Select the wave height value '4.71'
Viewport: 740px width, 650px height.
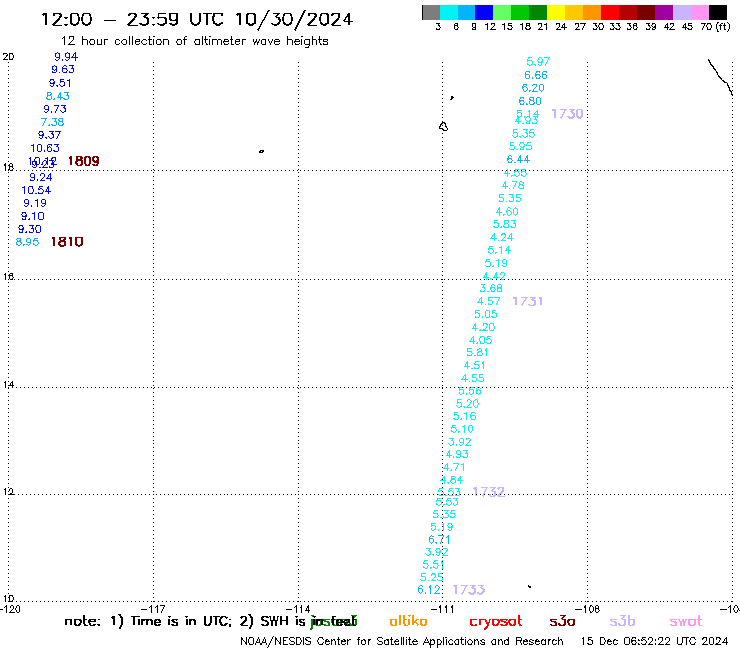point(454,467)
